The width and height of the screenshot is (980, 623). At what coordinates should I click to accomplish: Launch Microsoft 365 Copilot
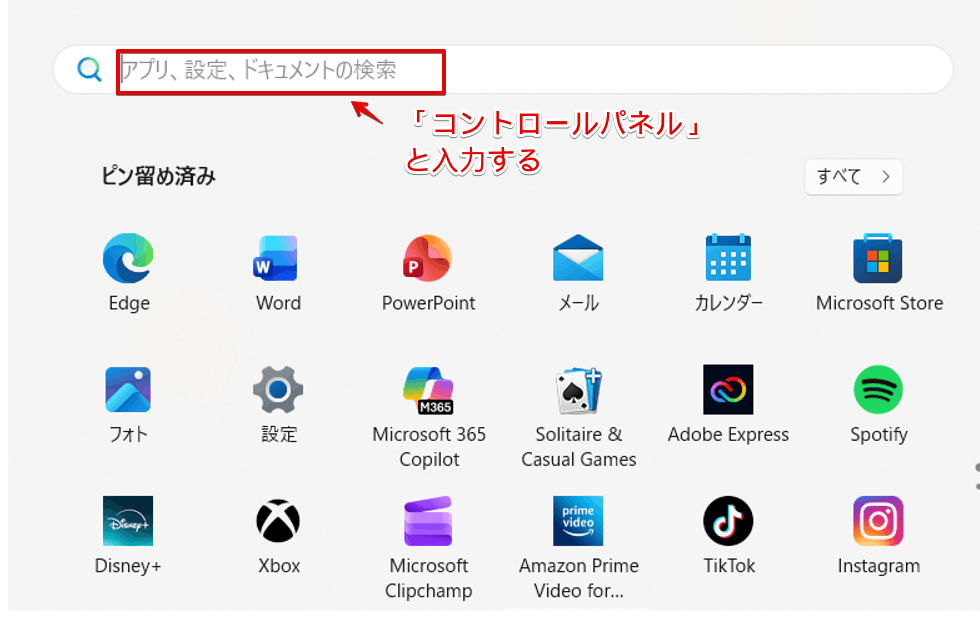pyautogui.click(x=428, y=390)
